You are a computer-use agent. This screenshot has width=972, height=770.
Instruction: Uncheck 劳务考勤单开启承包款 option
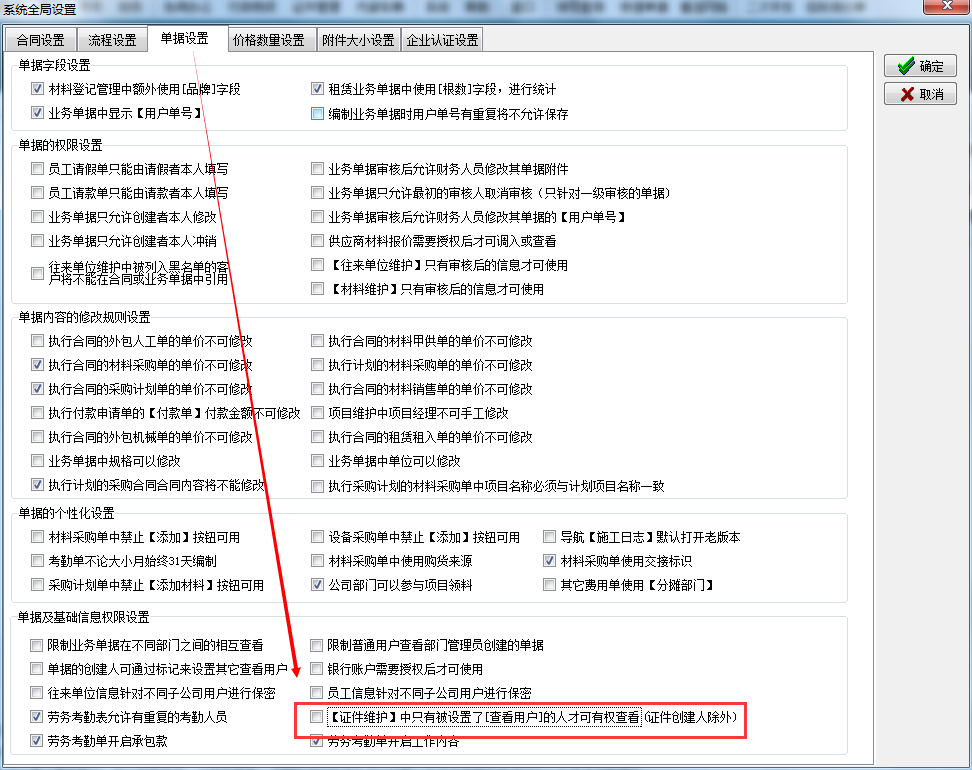coord(38,741)
